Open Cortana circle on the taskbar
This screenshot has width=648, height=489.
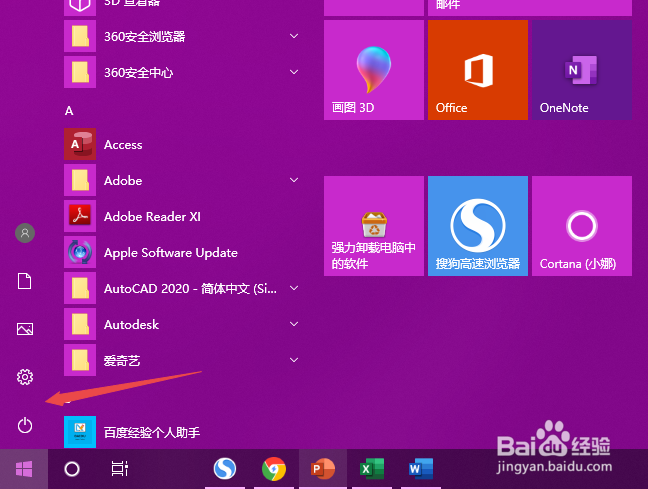[72, 469]
